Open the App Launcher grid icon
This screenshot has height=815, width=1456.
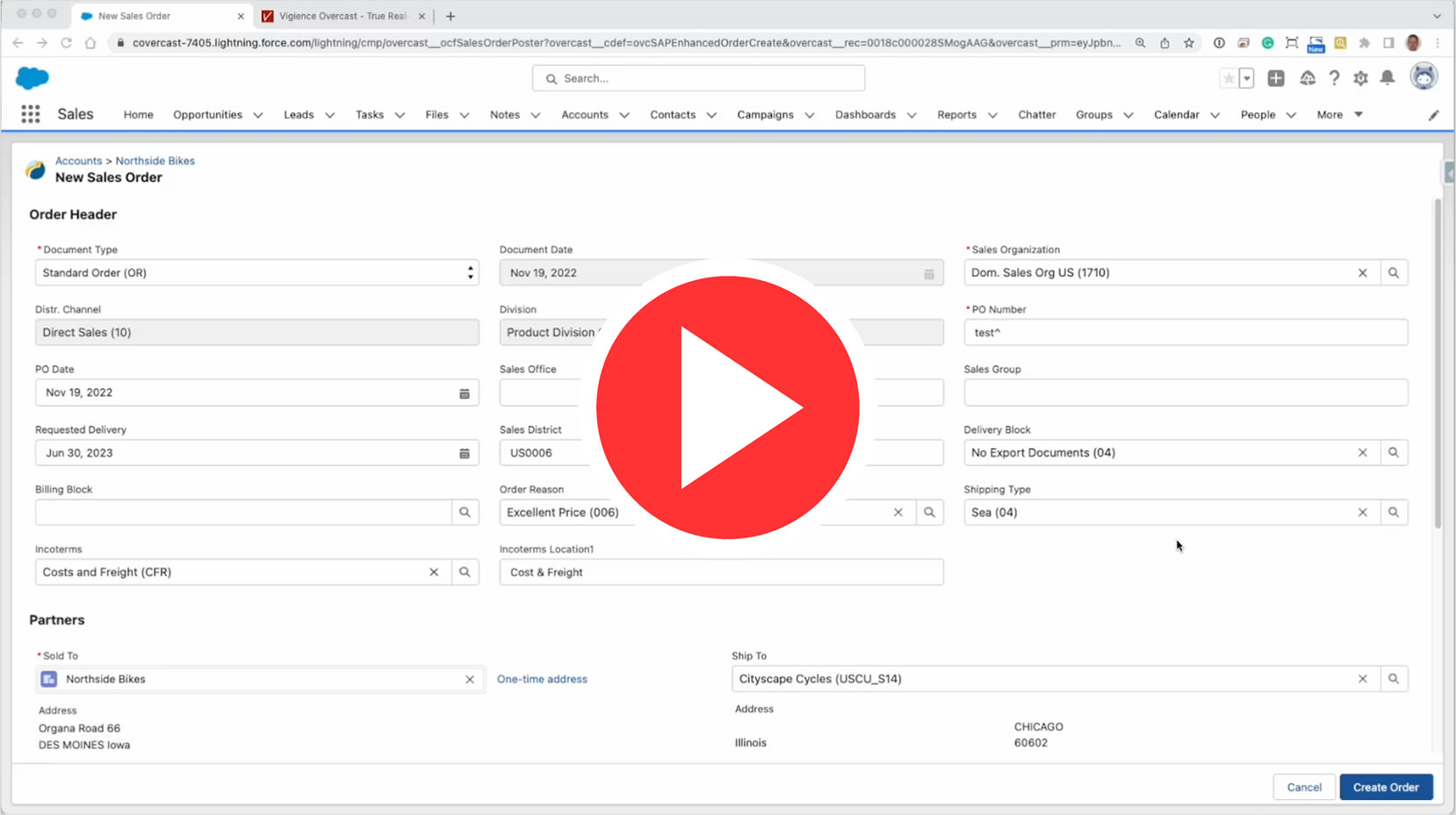point(31,114)
